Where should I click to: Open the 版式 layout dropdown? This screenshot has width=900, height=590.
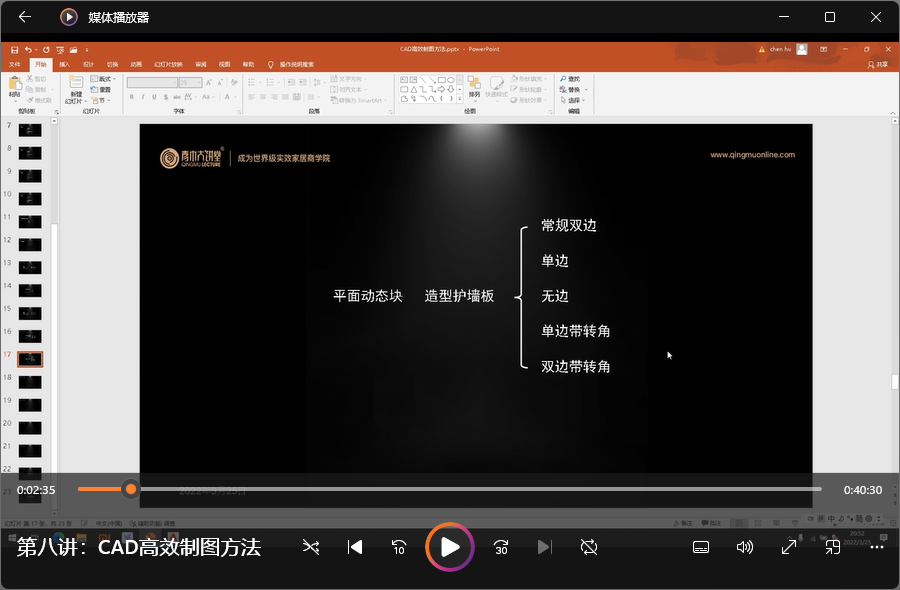tap(103, 79)
